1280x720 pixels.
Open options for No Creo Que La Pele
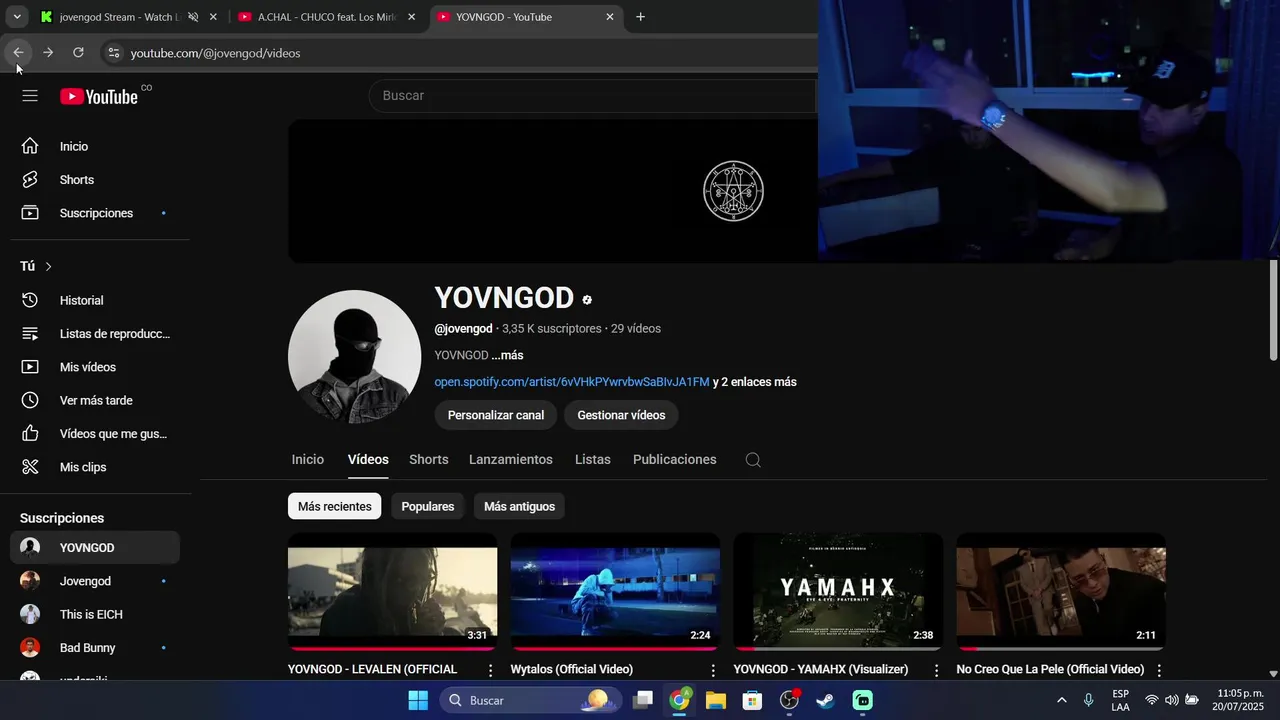[x=1159, y=670]
